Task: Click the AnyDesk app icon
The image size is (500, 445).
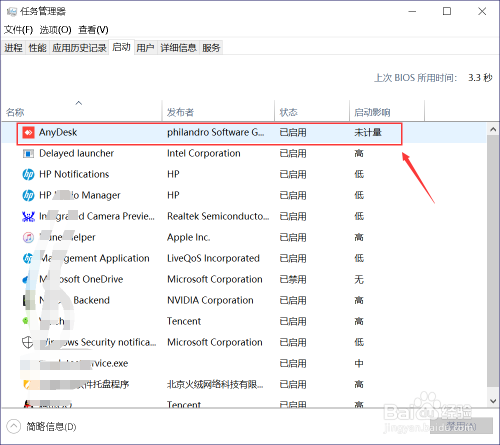Action: tap(28, 133)
